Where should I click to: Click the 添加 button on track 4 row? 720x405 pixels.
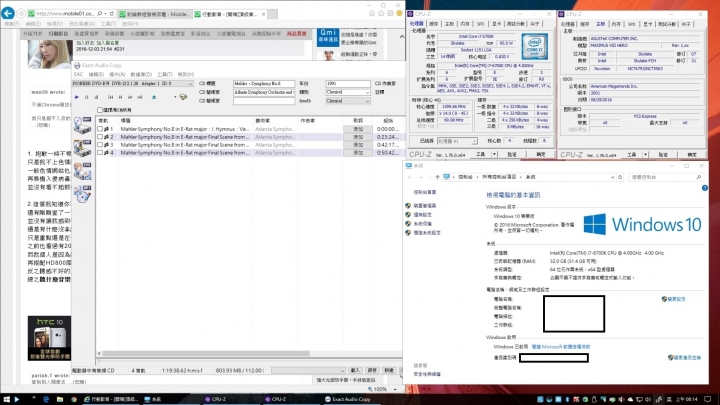[x=358, y=153]
